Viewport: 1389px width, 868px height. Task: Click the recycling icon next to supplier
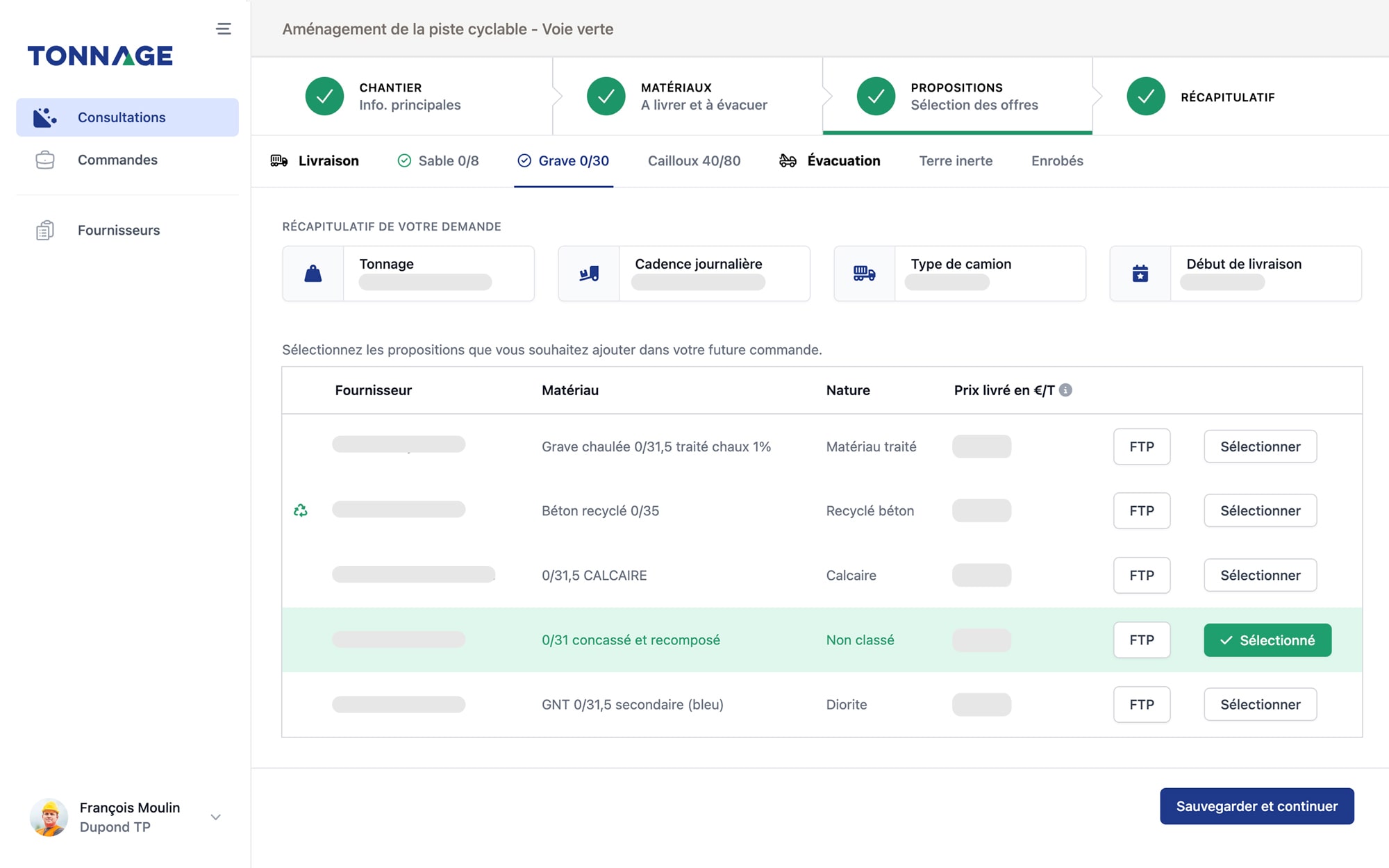pyautogui.click(x=300, y=510)
